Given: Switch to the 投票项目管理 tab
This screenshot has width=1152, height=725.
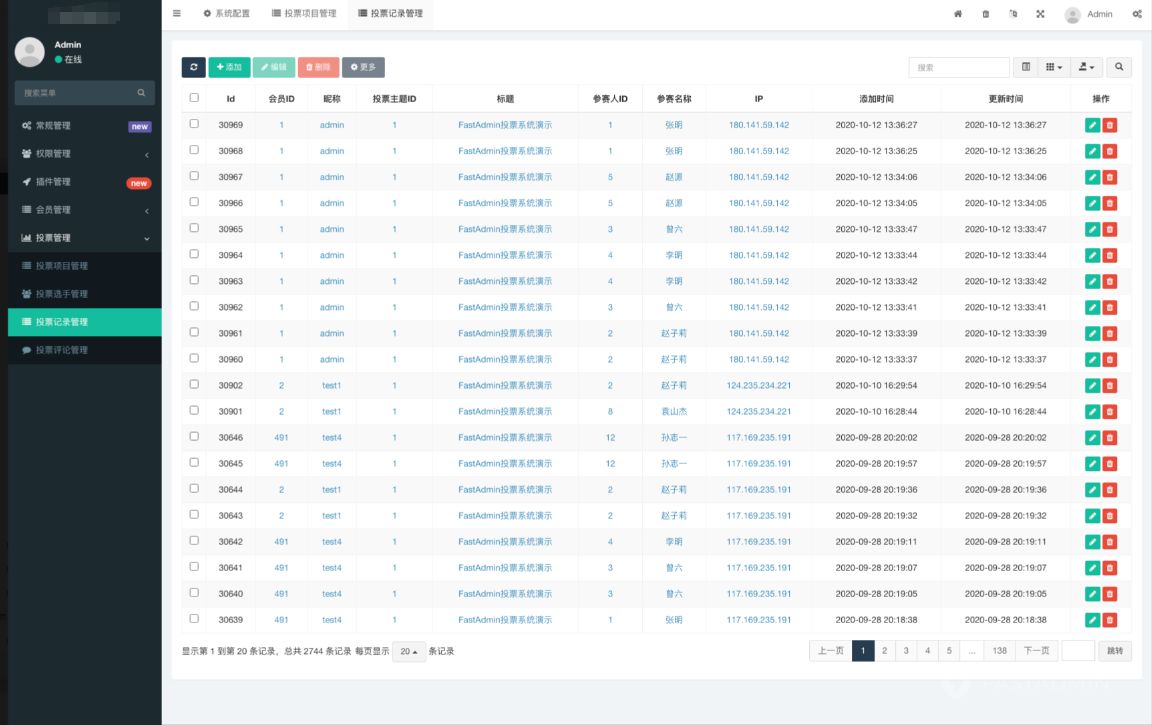Looking at the screenshot, I should pos(303,13).
